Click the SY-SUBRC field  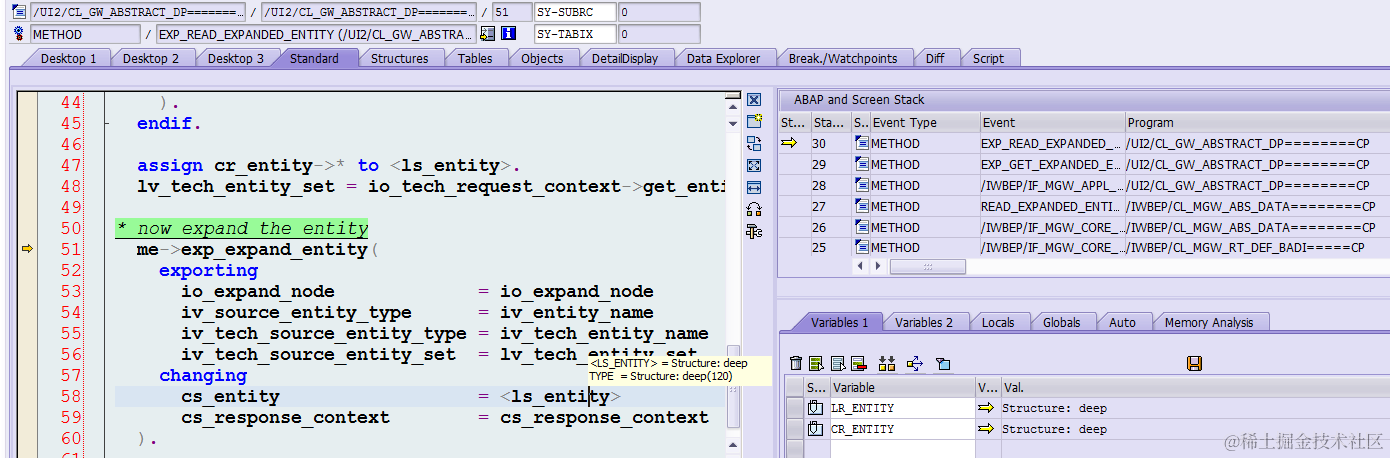coord(574,13)
